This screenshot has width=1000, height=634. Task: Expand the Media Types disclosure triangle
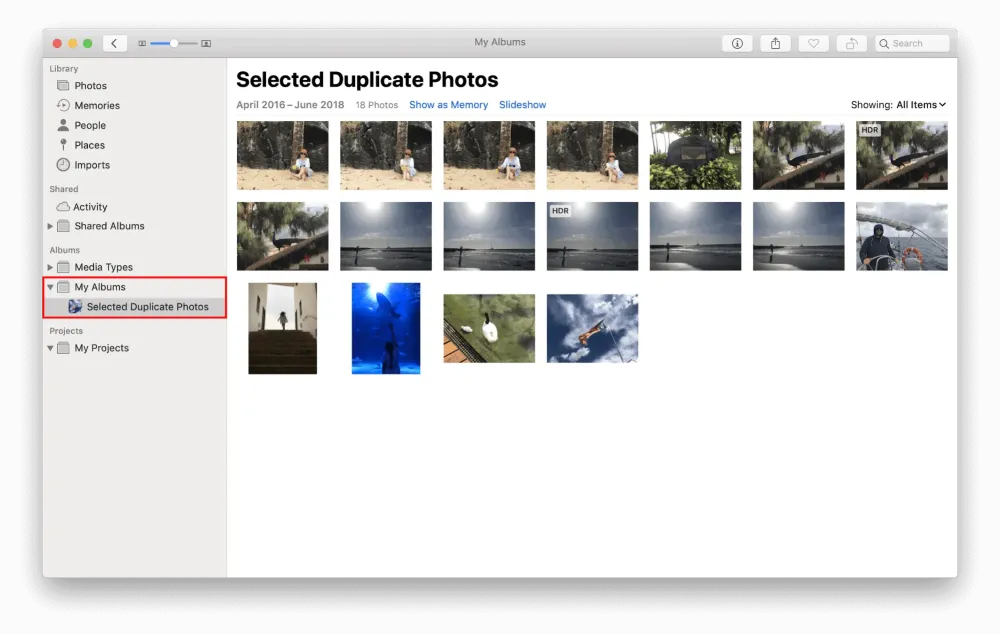pyautogui.click(x=51, y=268)
